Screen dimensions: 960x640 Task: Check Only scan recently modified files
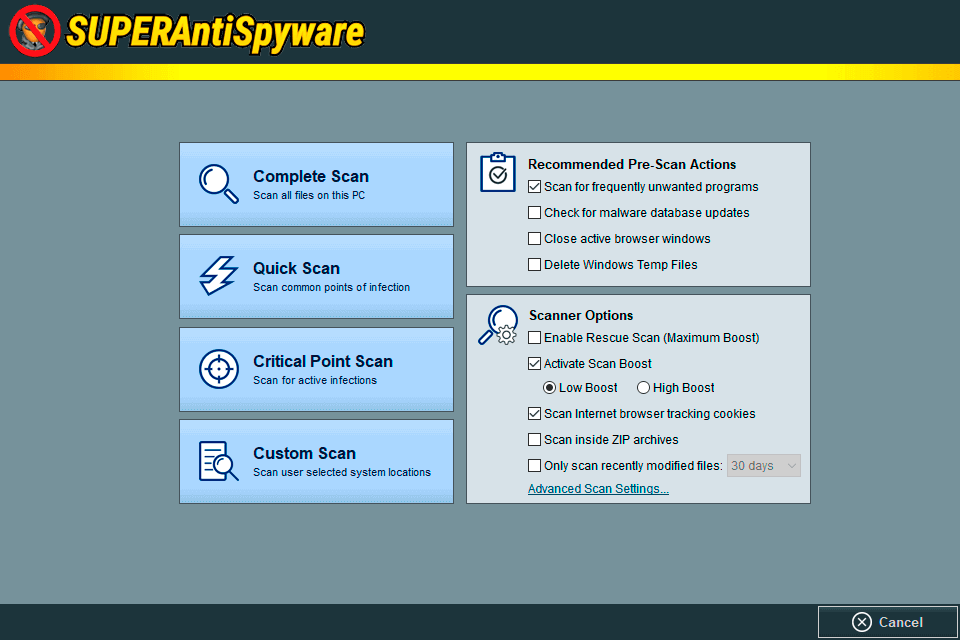coord(534,465)
